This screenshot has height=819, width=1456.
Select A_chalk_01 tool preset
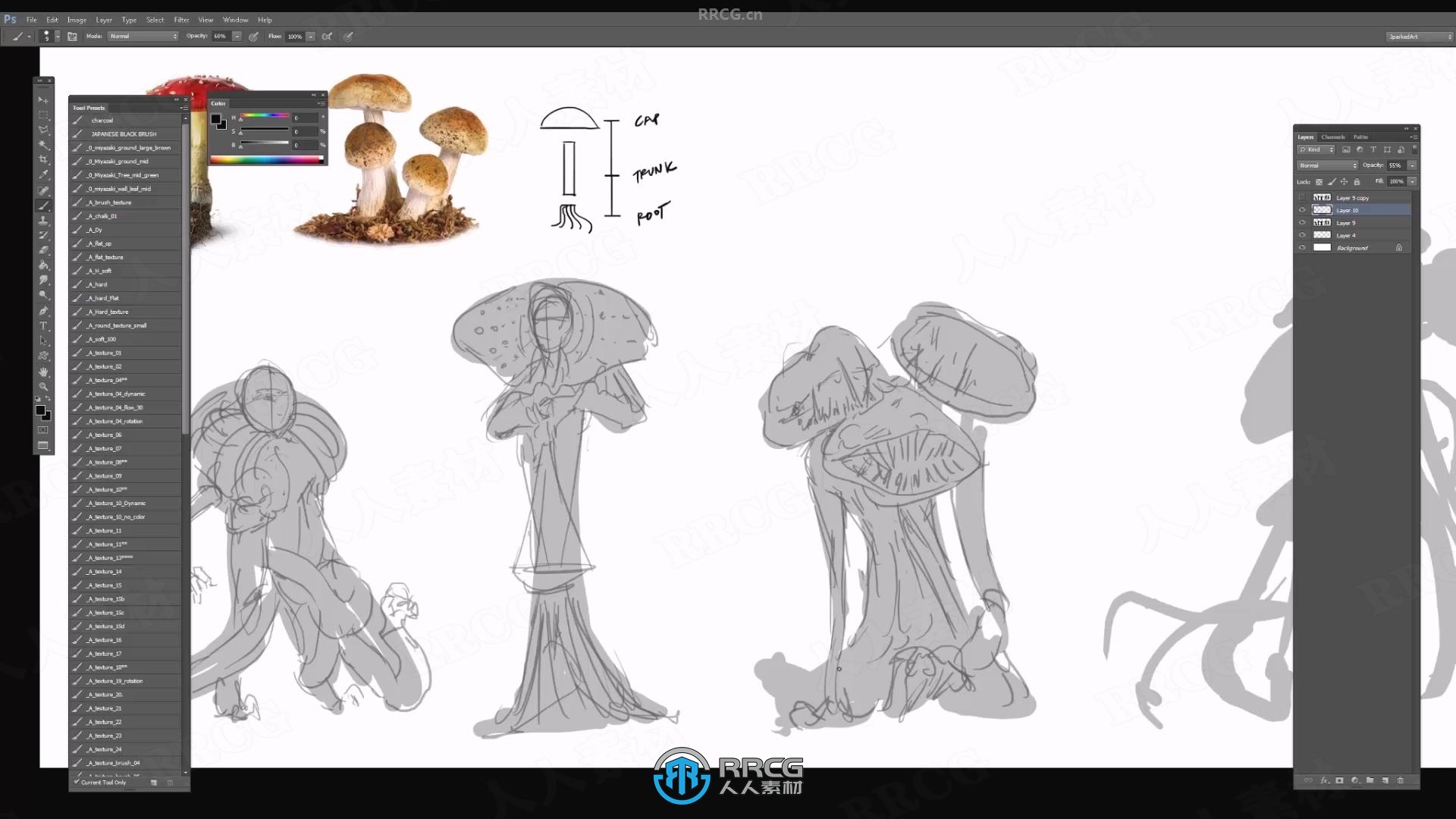coord(126,216)
